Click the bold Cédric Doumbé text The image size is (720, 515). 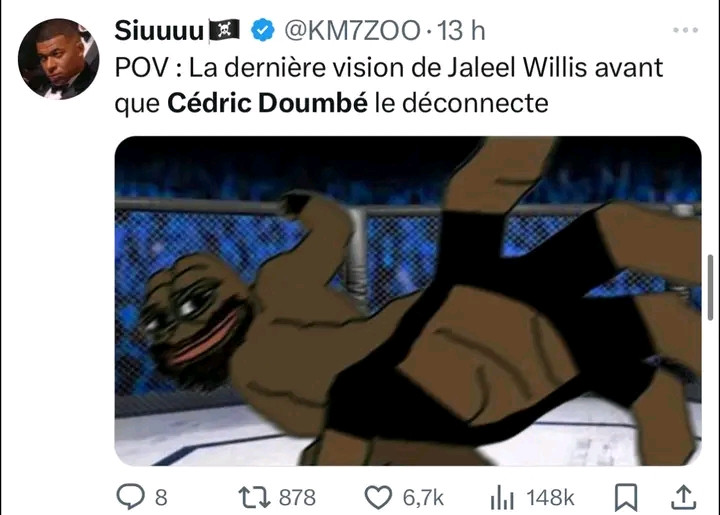coord(267,103)
